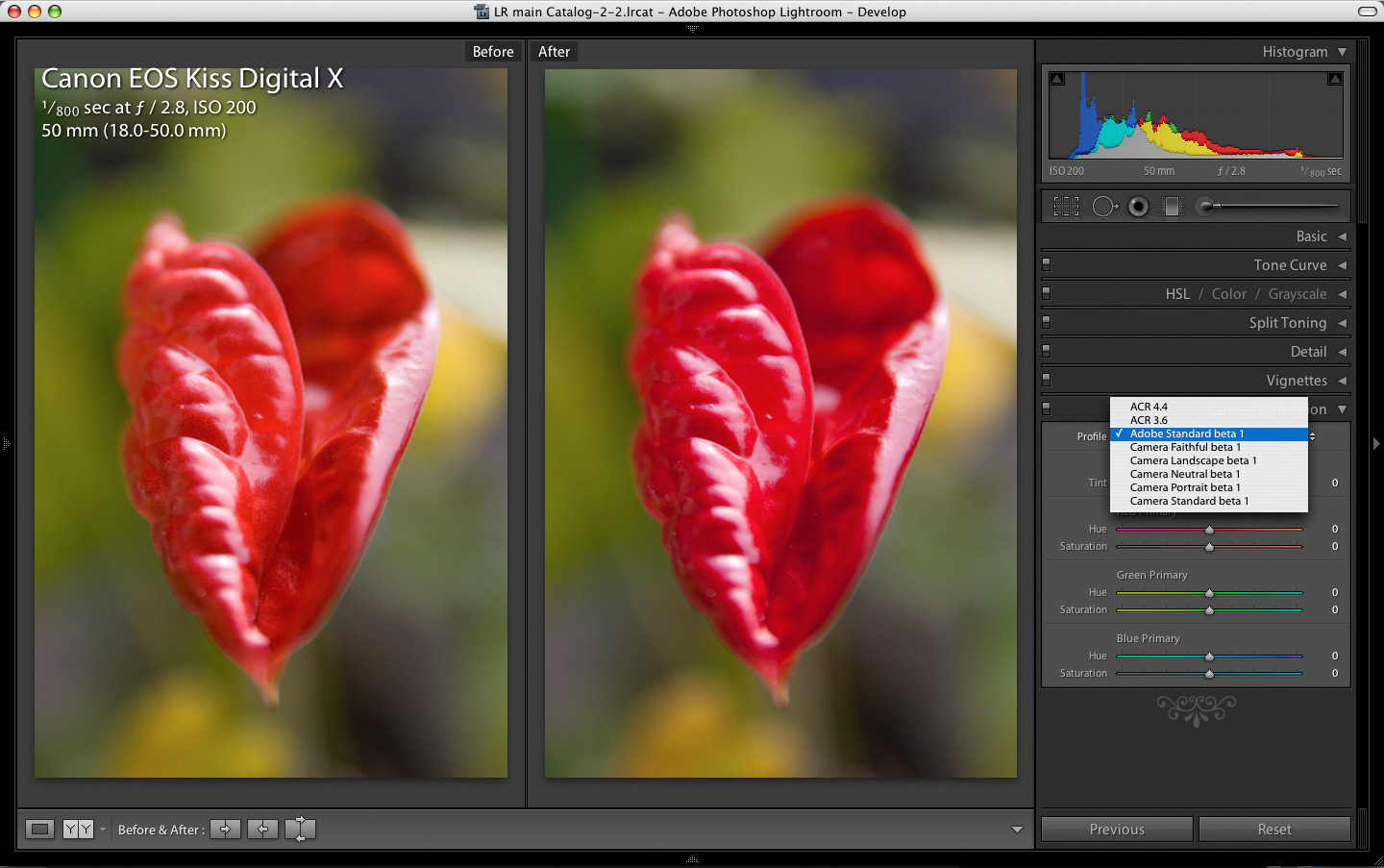Screen dimensions: 1384x868
Task: Click the Before photo preview
Action: pos(271,423)
